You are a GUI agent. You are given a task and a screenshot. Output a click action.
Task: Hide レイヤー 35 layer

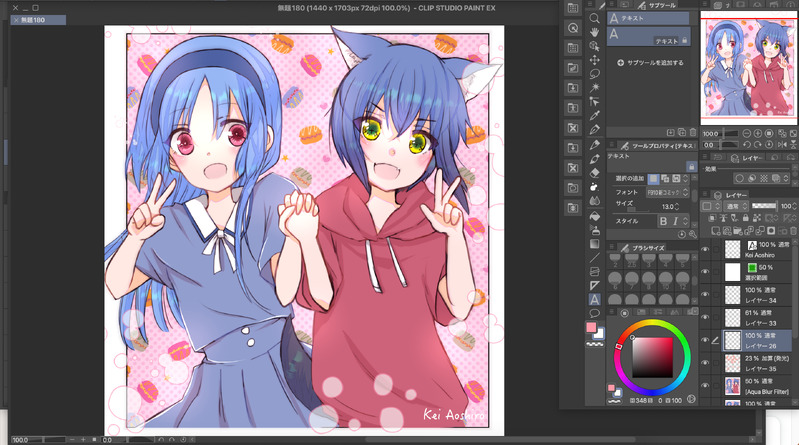point(705,363)
